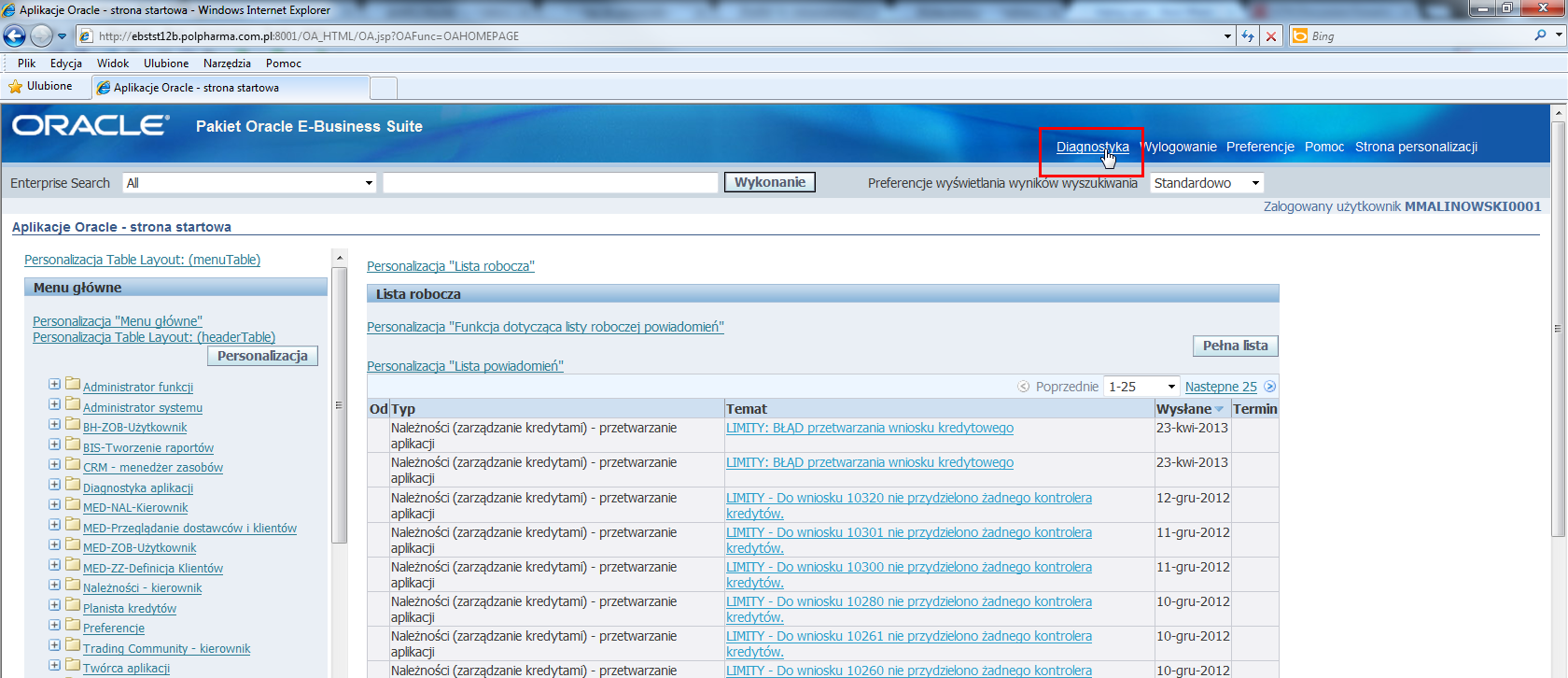Click the Diagnostyka link in header
Image resolution: width=1568 pixels, height=678 pixels.
[1092, 147]
